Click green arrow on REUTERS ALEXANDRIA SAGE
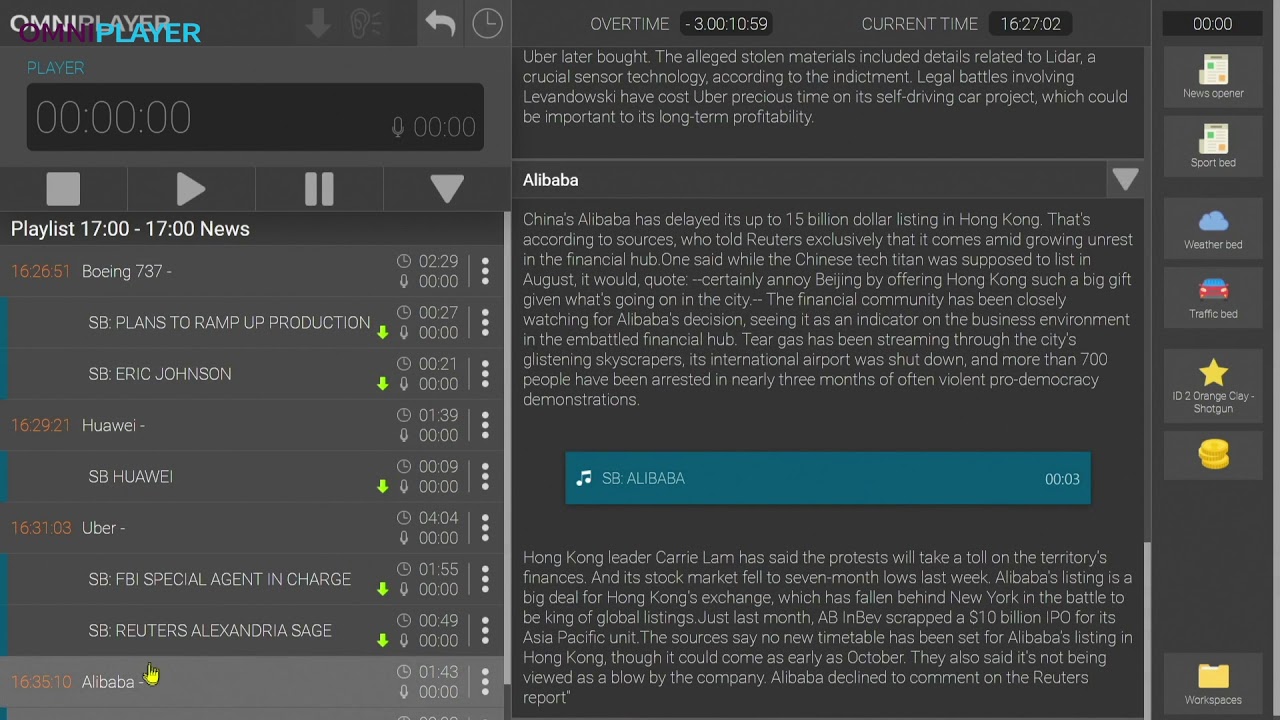The width and height of the screenshot is (1280, 720). 382,640
